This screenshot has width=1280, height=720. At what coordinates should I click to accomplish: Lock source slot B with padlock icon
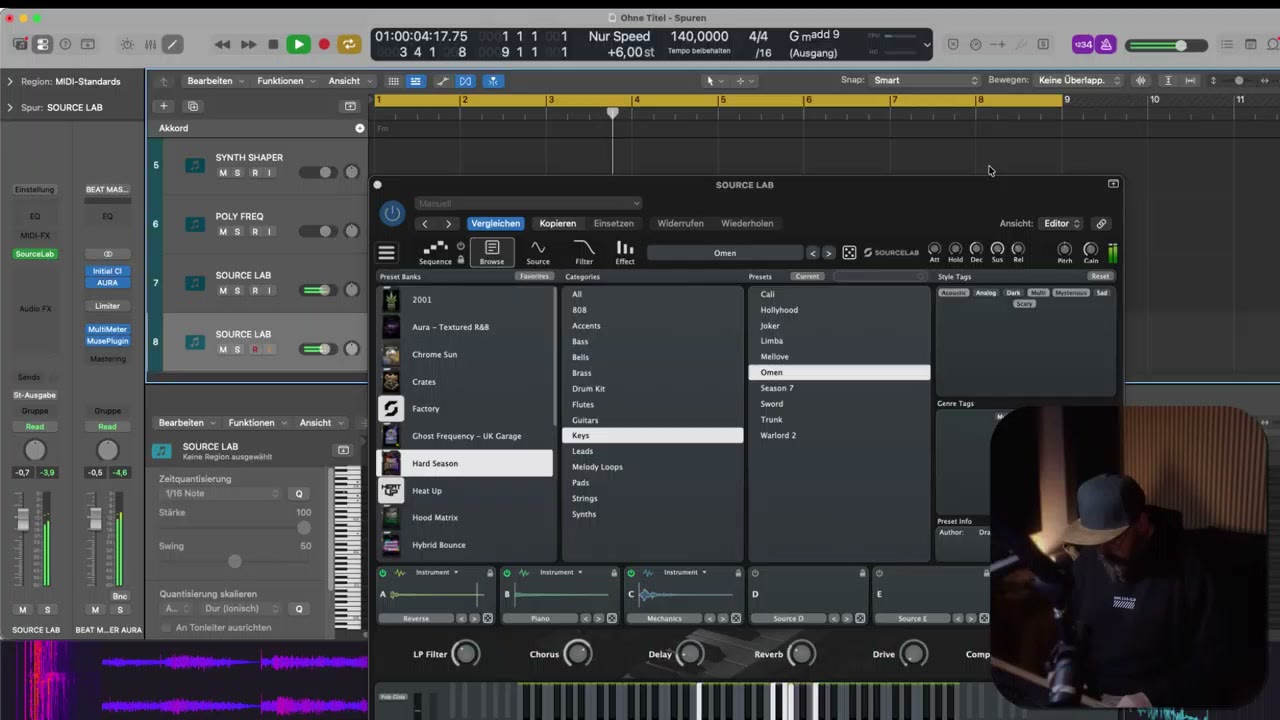coord(614,573)
